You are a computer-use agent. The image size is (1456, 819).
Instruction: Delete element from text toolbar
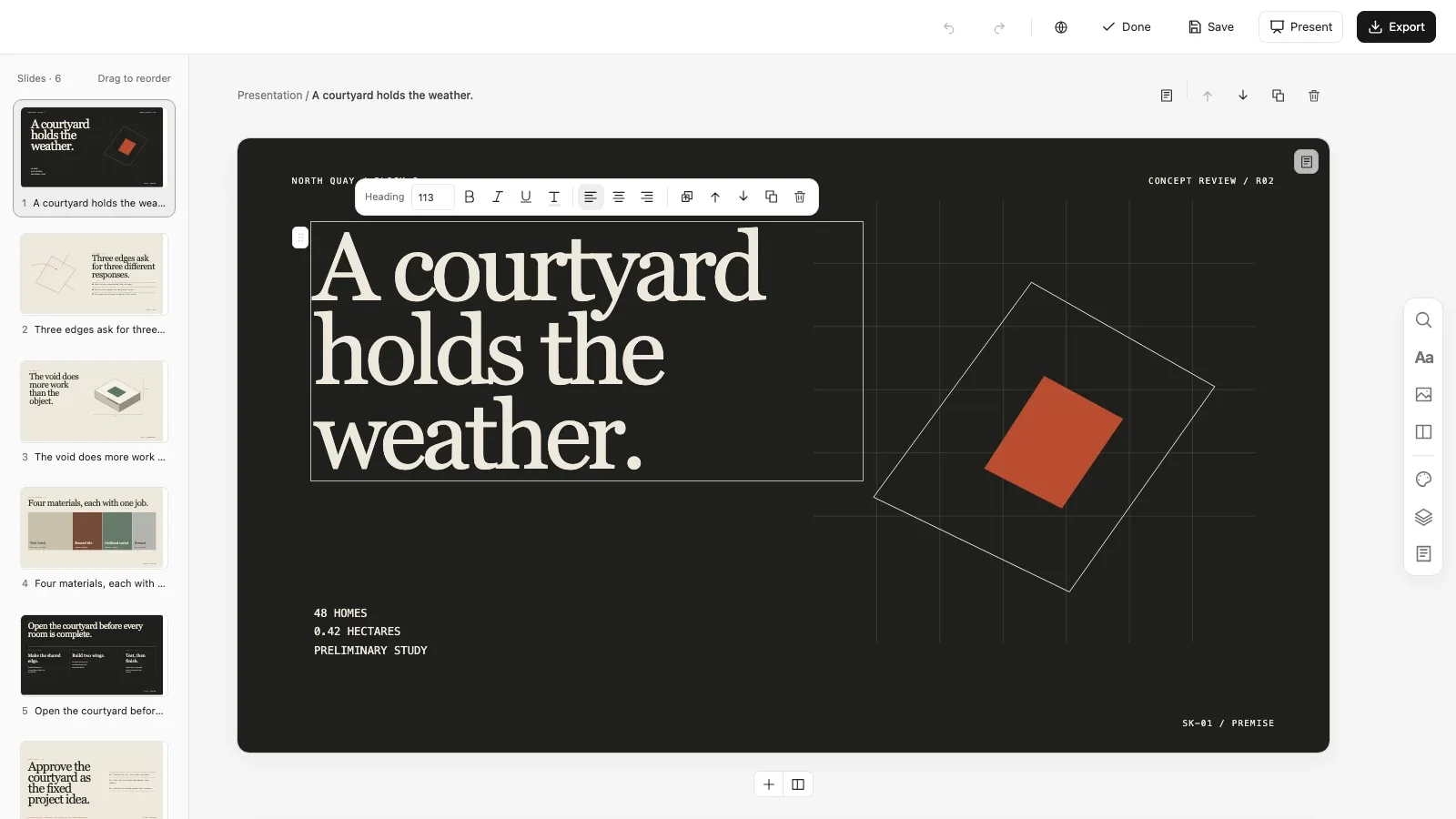(800, 197)
